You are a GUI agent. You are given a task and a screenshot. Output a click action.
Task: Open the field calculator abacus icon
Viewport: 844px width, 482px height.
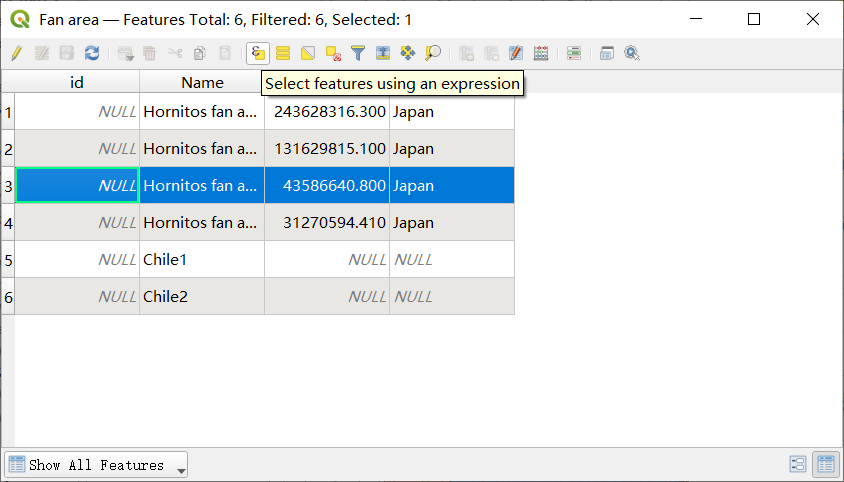(541, 53)
